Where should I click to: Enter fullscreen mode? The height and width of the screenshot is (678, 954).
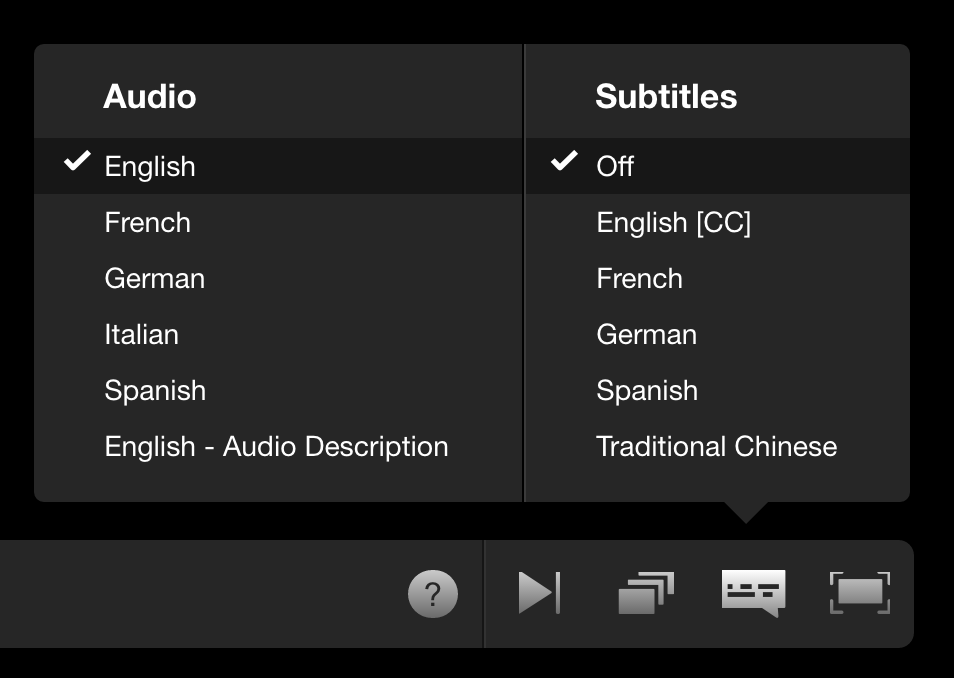[860, 593]
